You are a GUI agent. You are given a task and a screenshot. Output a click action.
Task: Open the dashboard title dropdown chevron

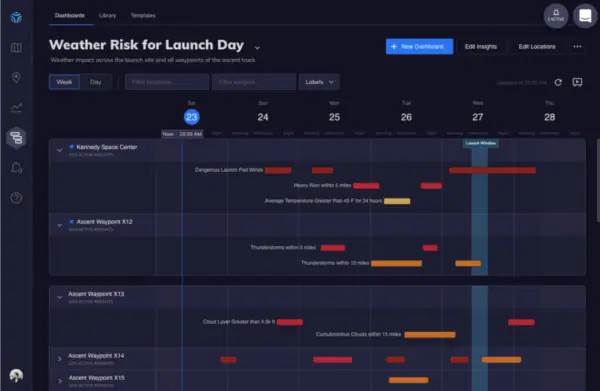point(257,47)
